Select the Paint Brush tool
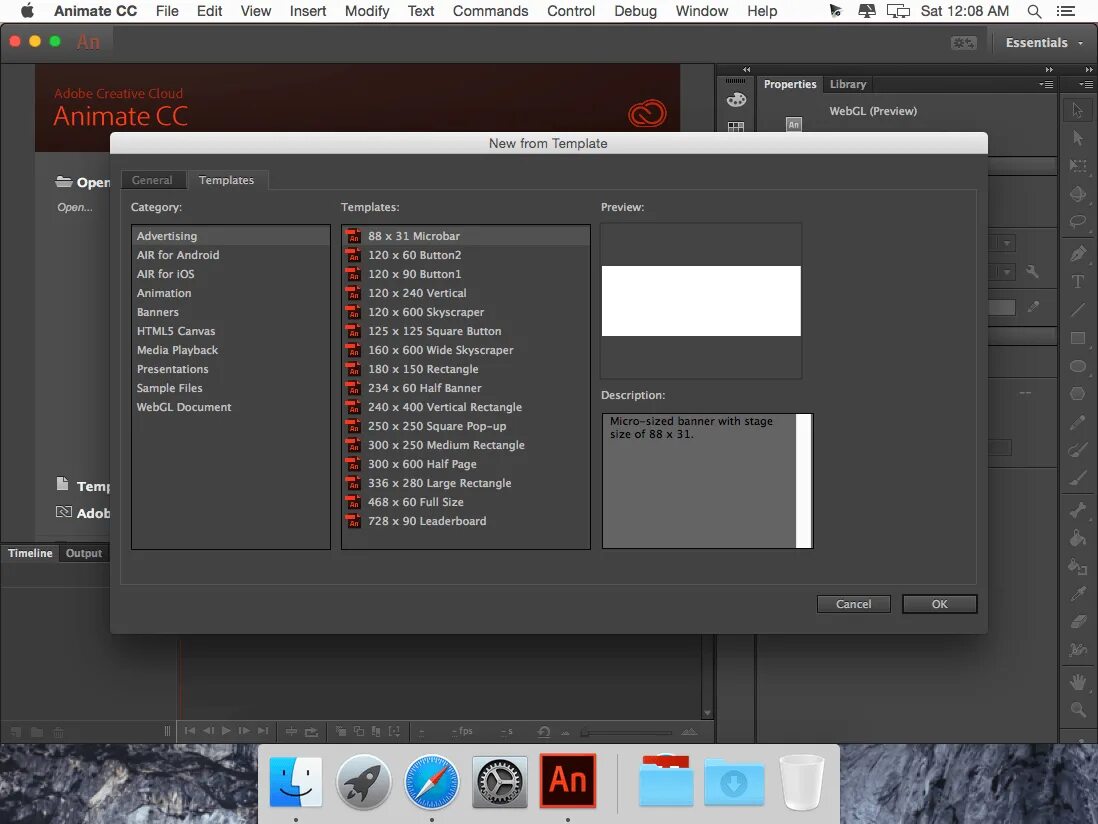 tap(1078, 450)
